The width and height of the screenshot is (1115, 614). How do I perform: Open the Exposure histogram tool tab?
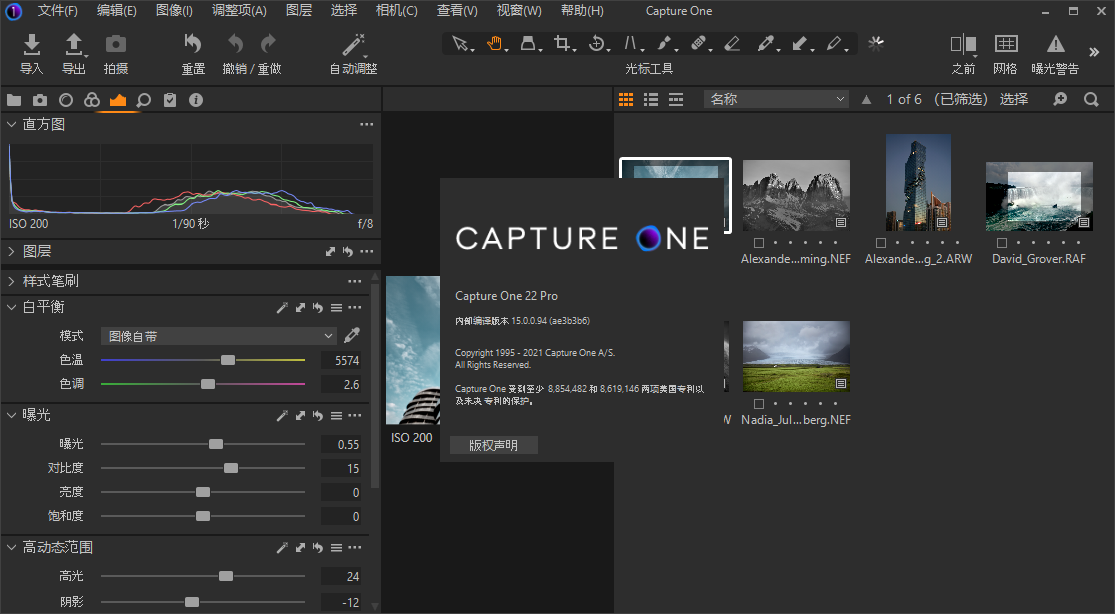(118, 100)
